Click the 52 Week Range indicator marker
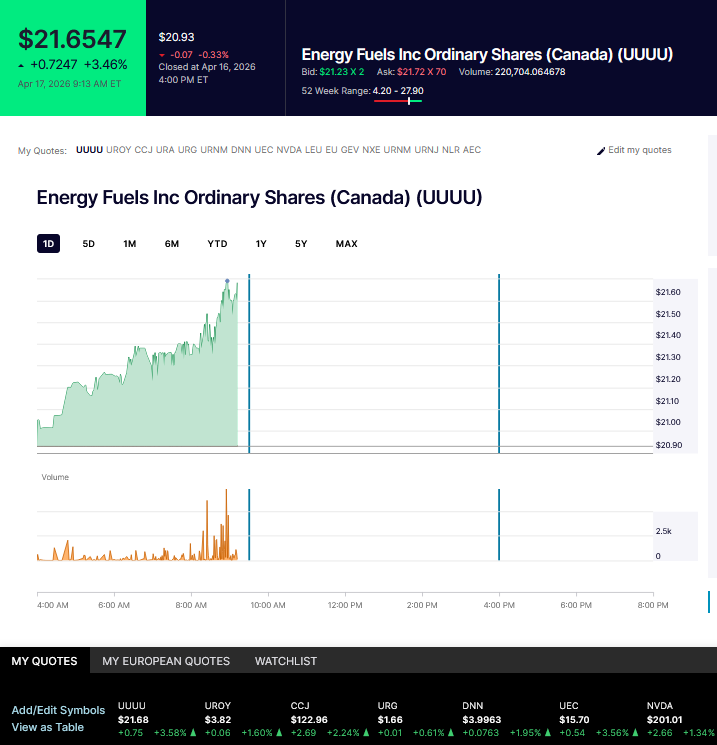The image size is (717, 745). coord(409,101)
